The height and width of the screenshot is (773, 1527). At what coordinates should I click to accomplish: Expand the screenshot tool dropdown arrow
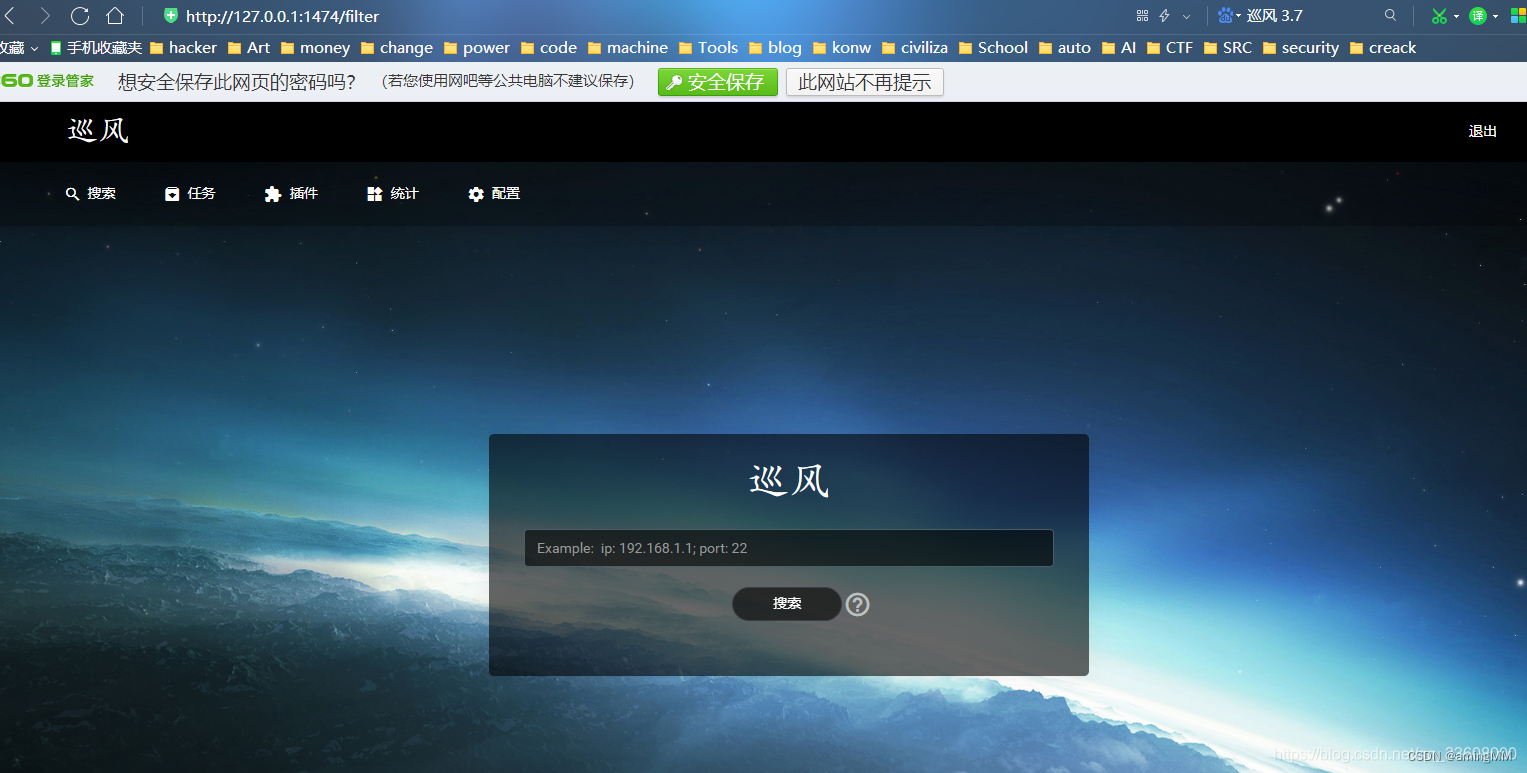pyautogui.click(x=1456, y=17)
